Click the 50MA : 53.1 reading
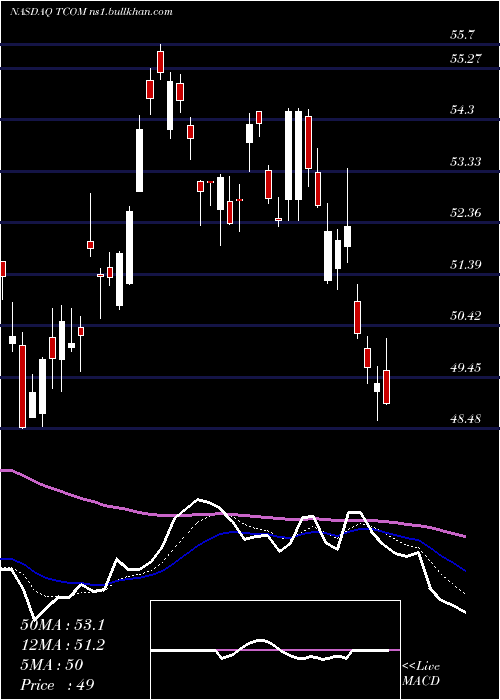Viewport: 500px width, 700px height. click(62, 625)
